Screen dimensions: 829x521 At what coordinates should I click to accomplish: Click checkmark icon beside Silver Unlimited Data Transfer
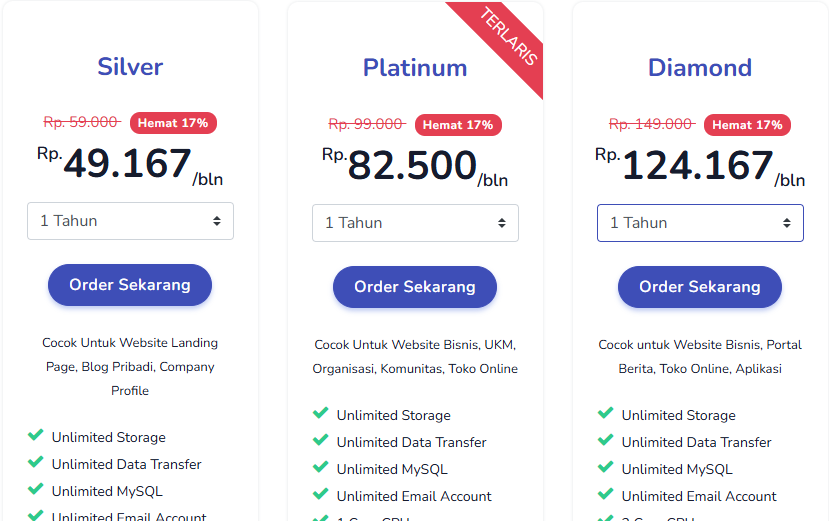(x=35, y=462)
